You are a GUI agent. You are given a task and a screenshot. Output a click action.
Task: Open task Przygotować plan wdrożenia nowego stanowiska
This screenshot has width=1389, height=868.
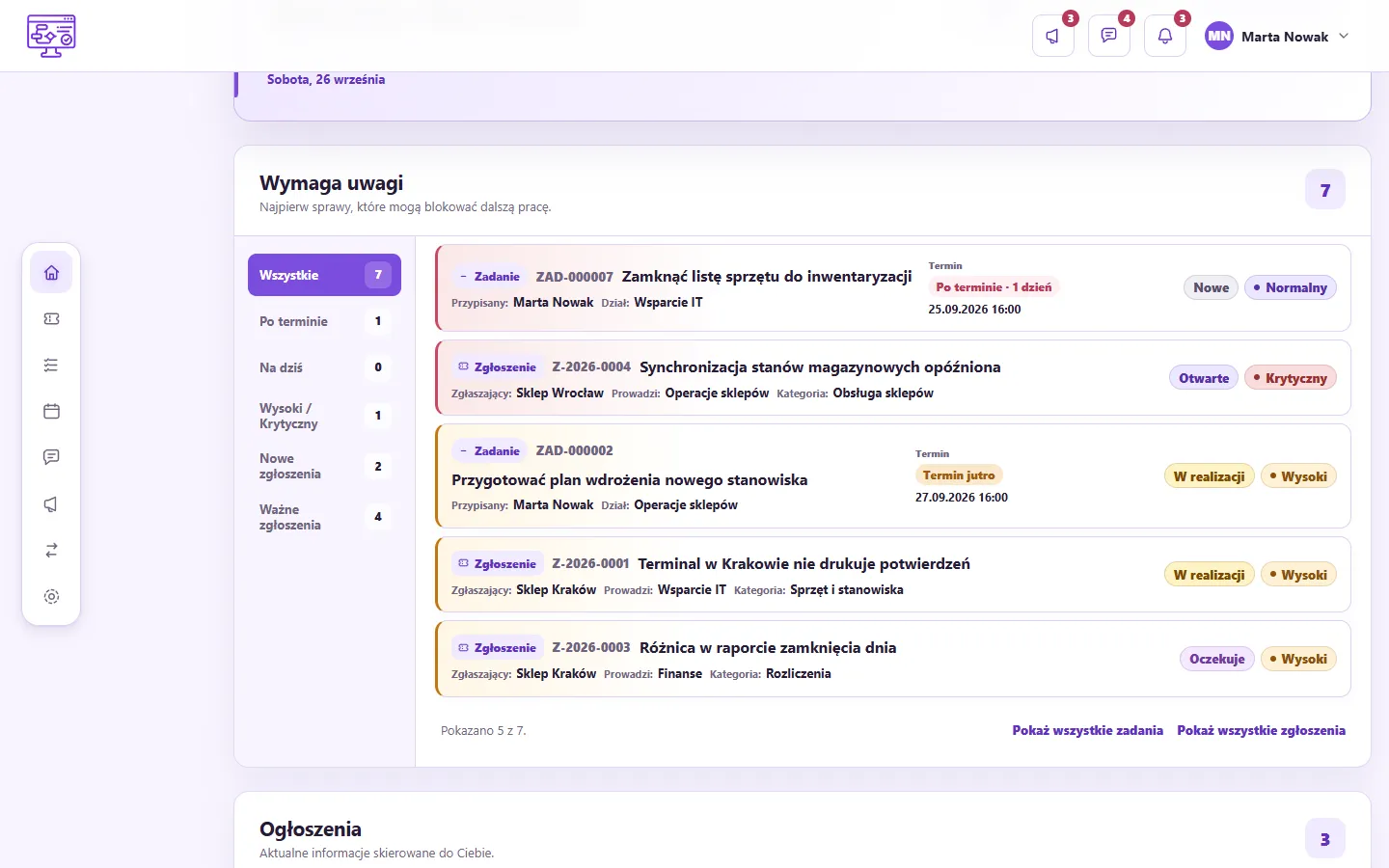[629, 479]
